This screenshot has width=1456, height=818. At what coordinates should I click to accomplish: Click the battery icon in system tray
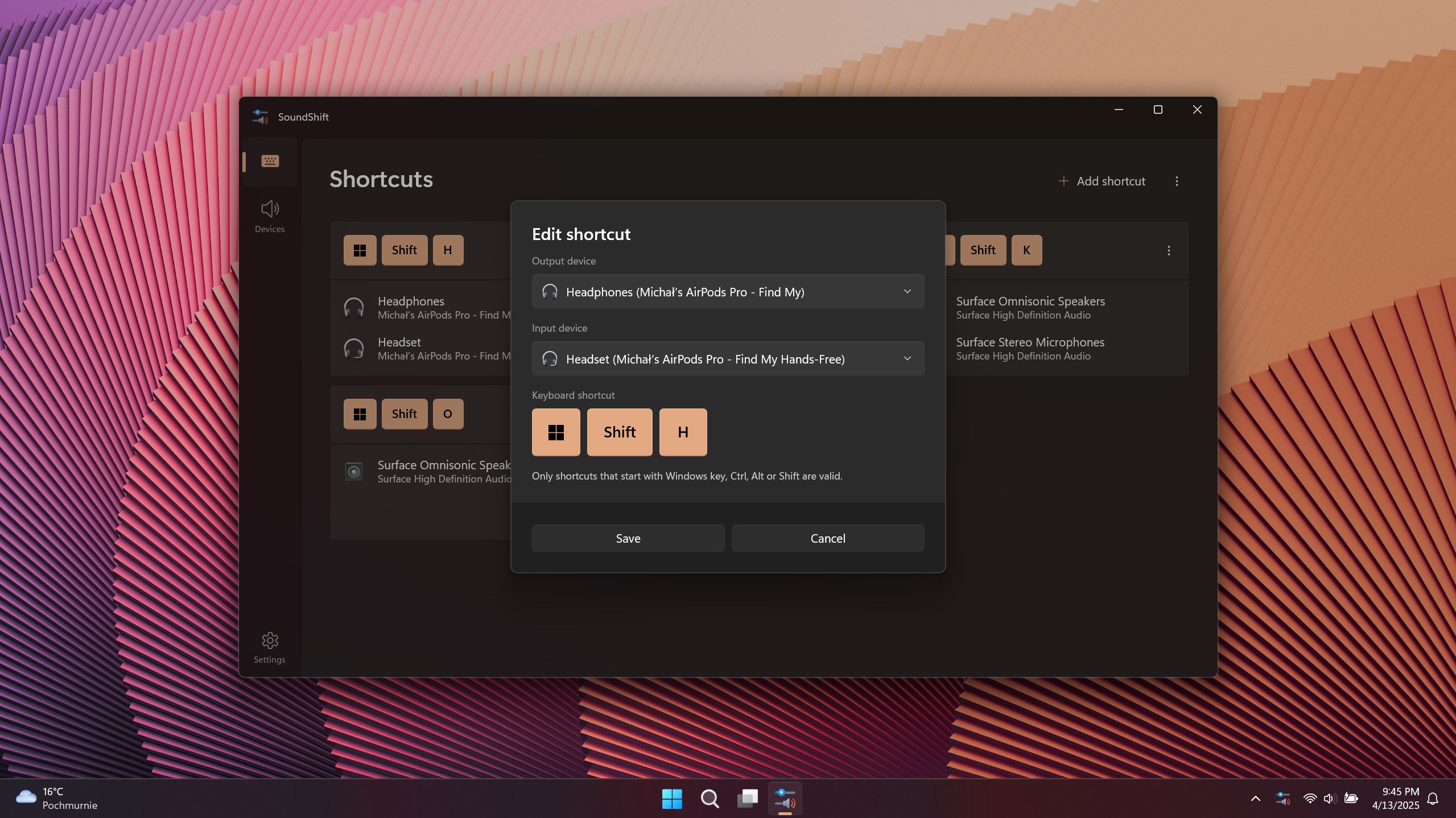click(1351, 799)
